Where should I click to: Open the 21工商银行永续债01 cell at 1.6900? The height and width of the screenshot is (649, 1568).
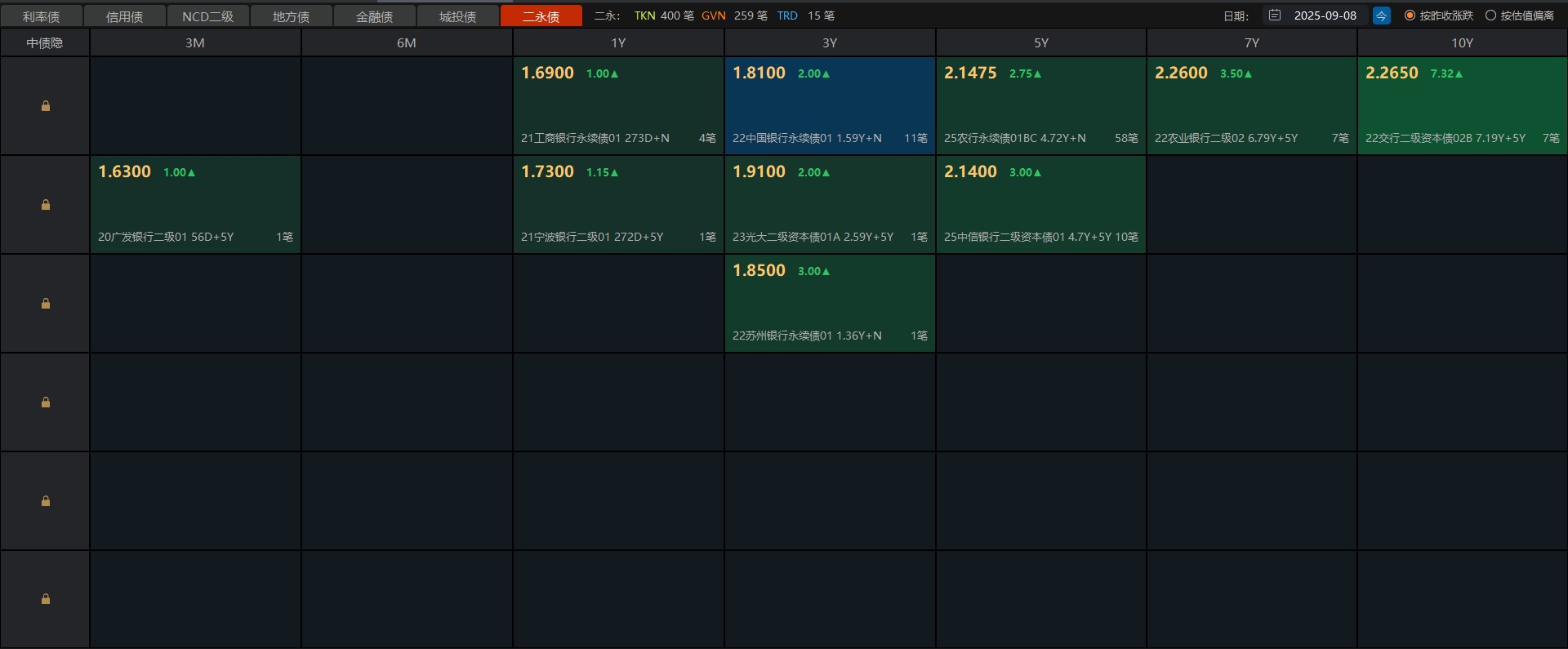pyautogui.click(x=618, y=105)
